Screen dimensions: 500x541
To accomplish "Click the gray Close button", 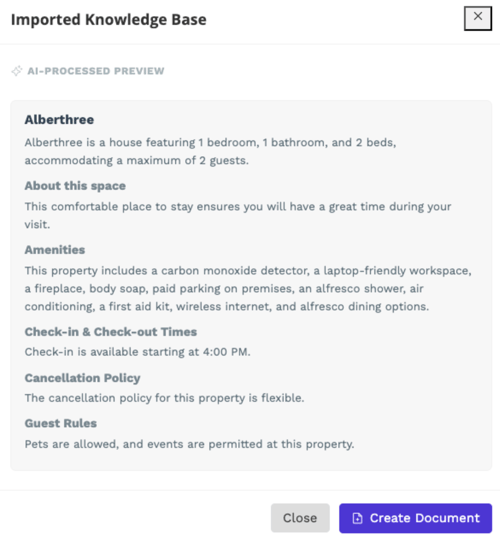I will [300, 518].
